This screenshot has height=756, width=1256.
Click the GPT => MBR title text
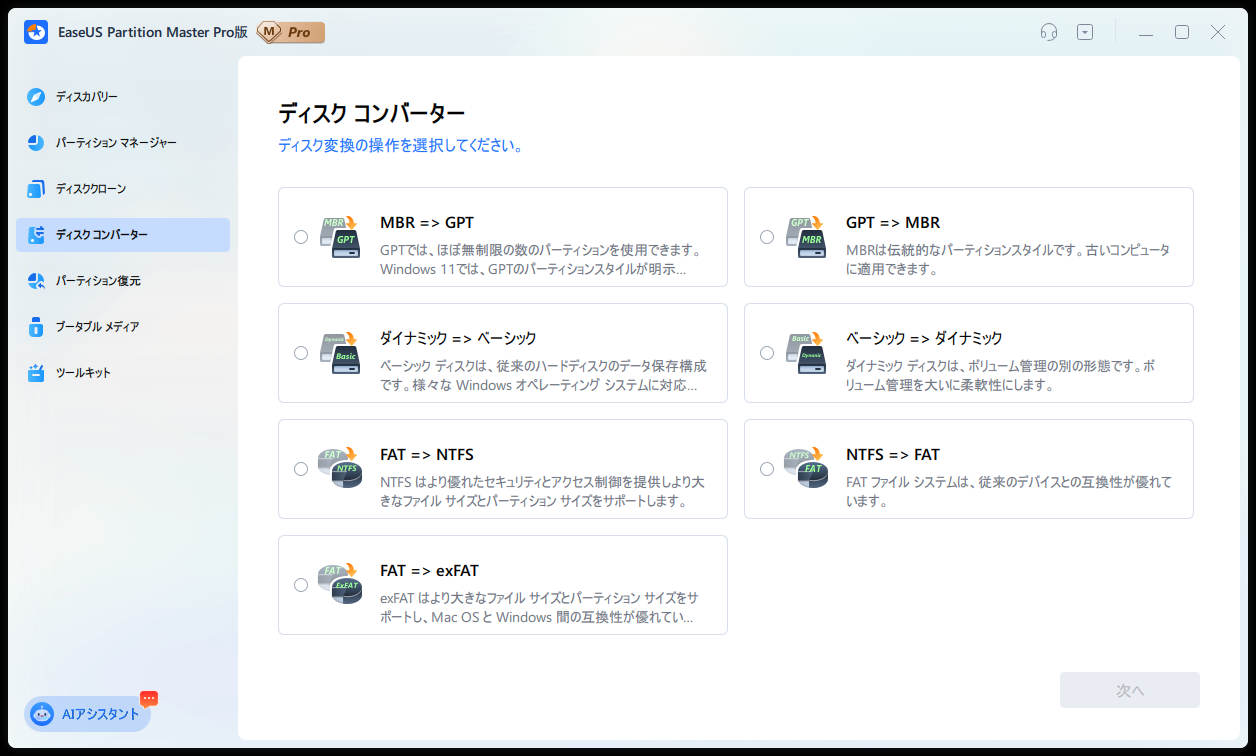(x=893, y=222)
